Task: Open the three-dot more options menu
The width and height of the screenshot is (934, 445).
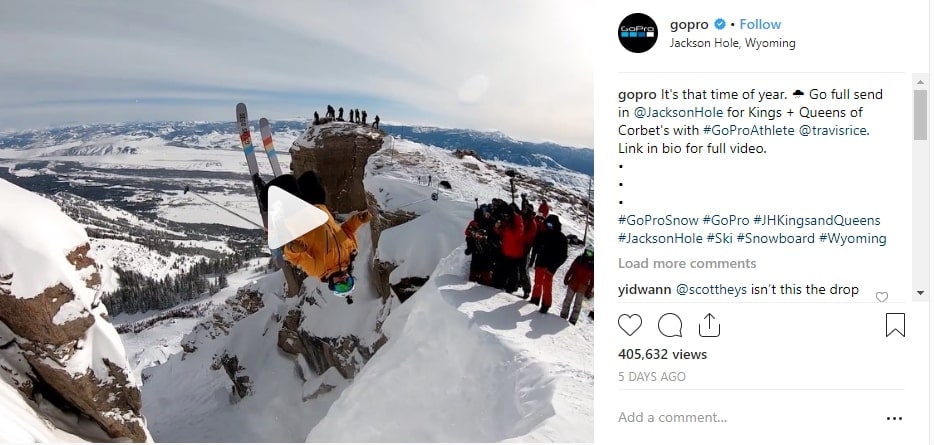Action: 894,418
